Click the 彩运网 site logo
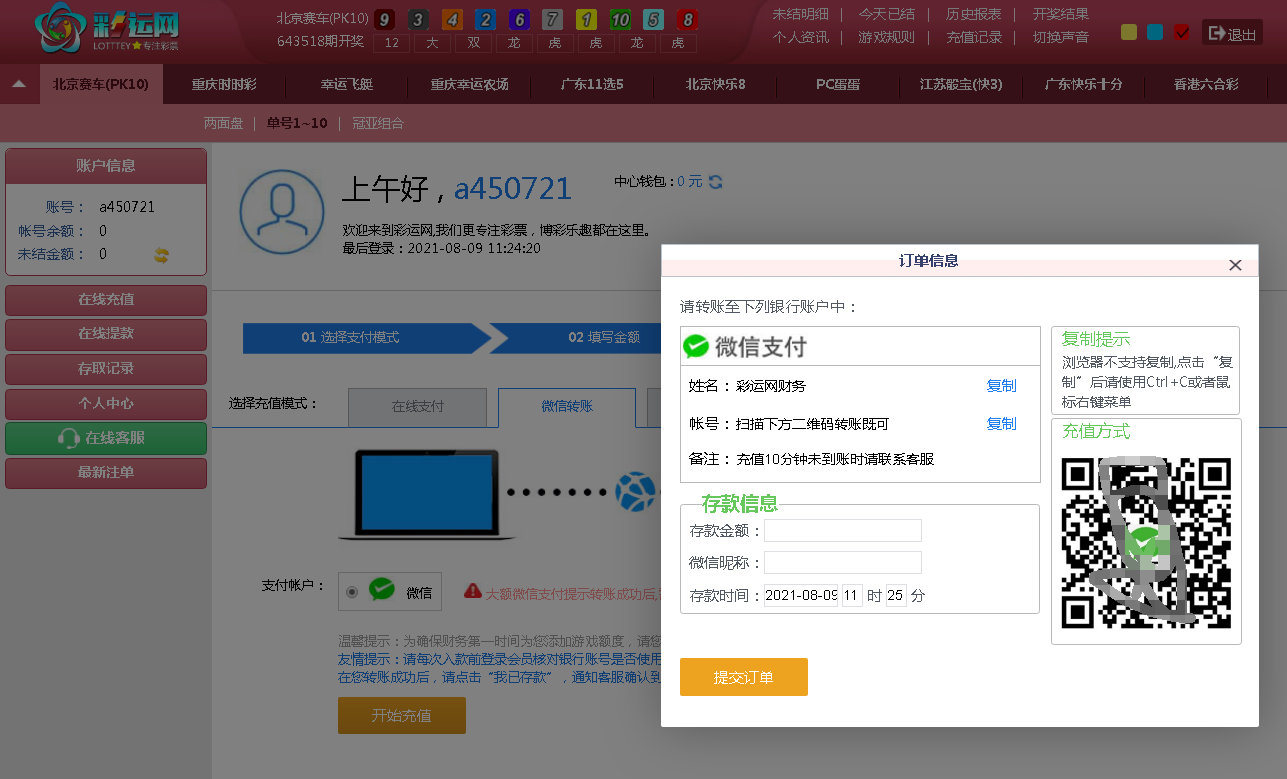 100,30
